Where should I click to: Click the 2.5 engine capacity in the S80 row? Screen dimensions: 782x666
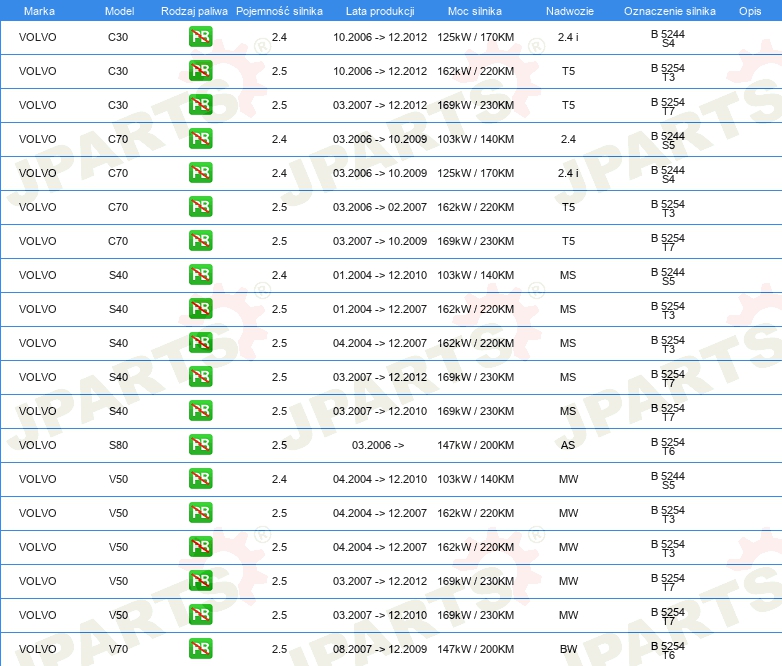pos(279,445)
